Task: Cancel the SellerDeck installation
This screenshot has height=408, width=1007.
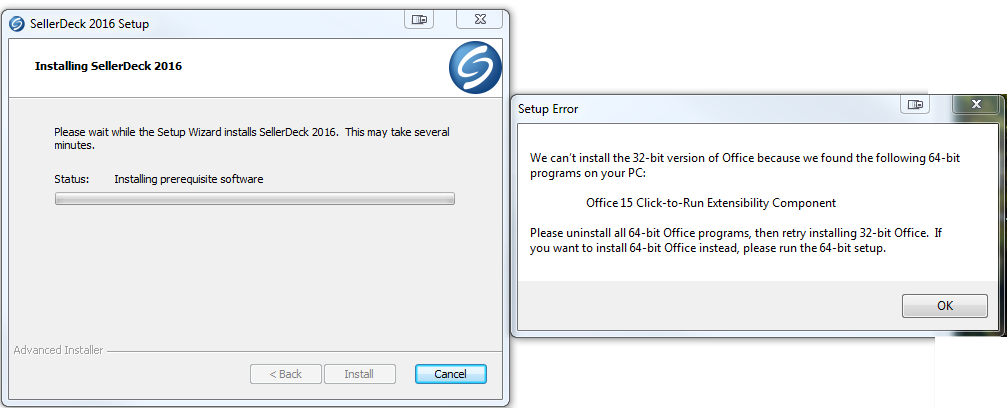Action: tap(449, 374)
